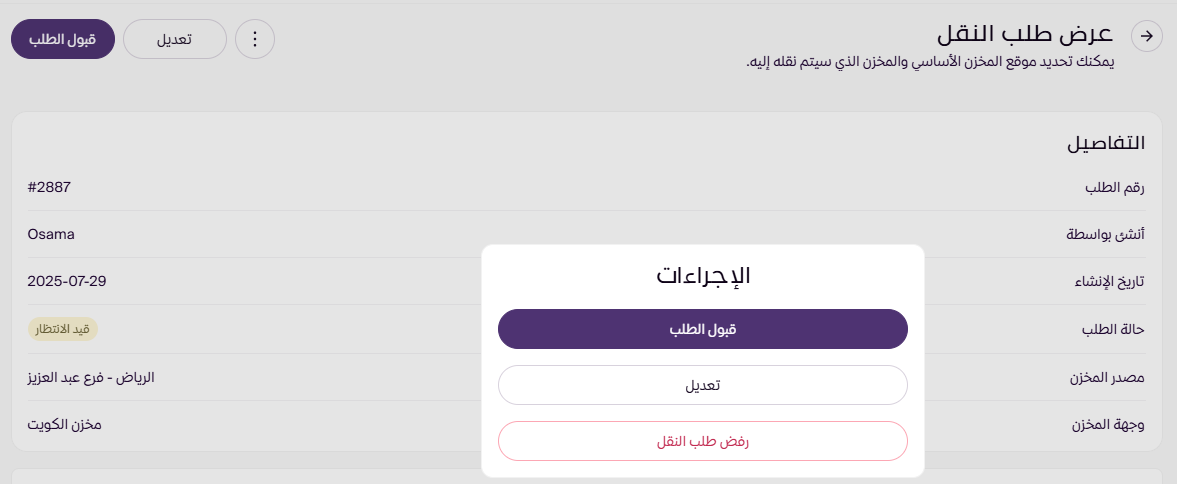This screenshot has height=484, width=1177.
Task: Click the الإجراءات popup heading
Action: (703, 276)
